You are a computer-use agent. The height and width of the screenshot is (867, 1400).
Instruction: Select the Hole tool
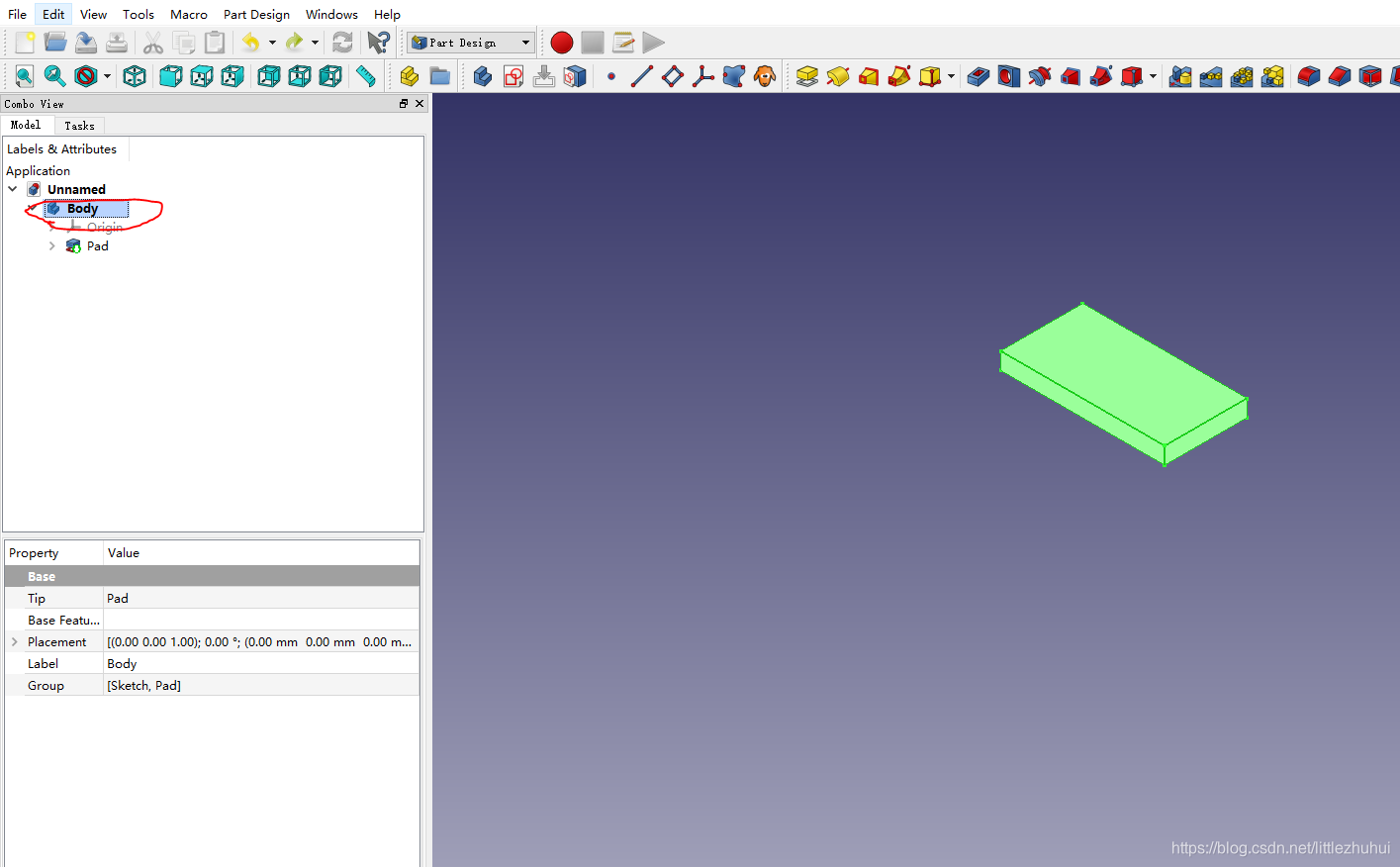(1008, 76)
